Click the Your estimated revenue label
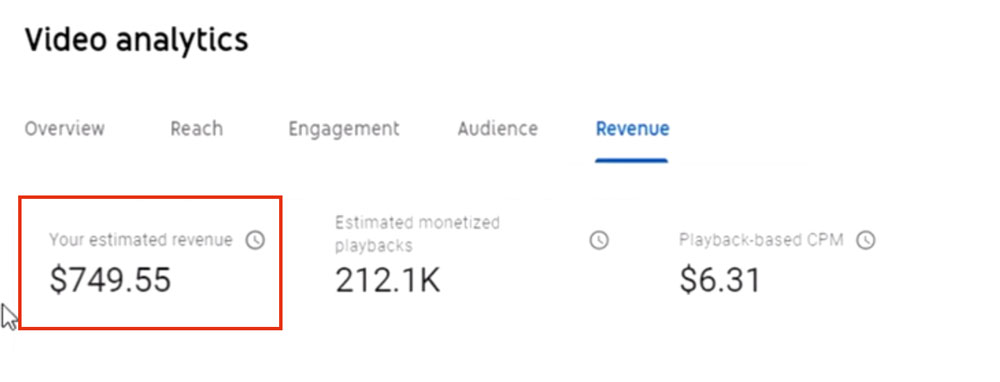Screen dimensions: 1000x382 [141, 240]
